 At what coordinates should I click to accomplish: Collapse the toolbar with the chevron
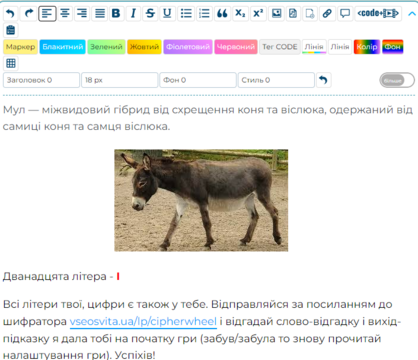412,14
